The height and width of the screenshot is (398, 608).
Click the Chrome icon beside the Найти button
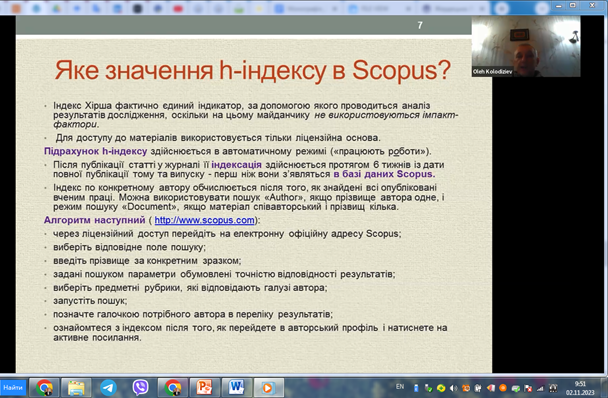(x=44, y=387)
